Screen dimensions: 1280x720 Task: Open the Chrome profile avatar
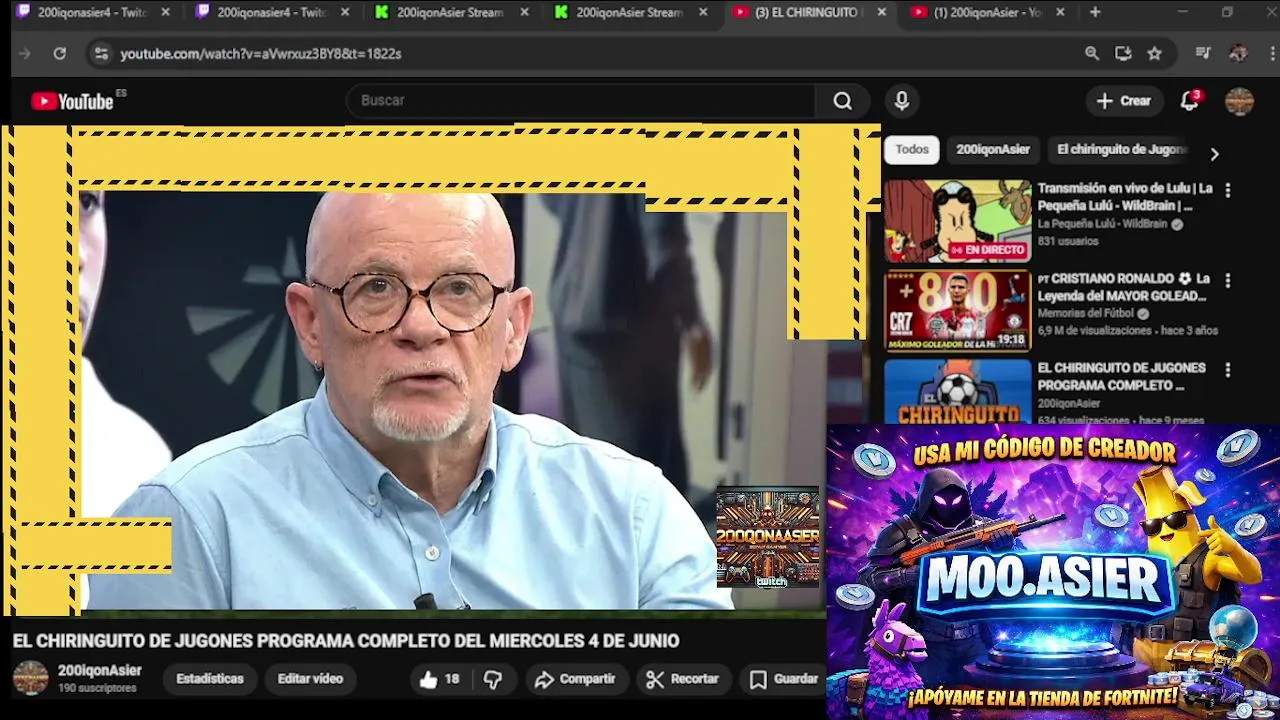coord(1238,53)
